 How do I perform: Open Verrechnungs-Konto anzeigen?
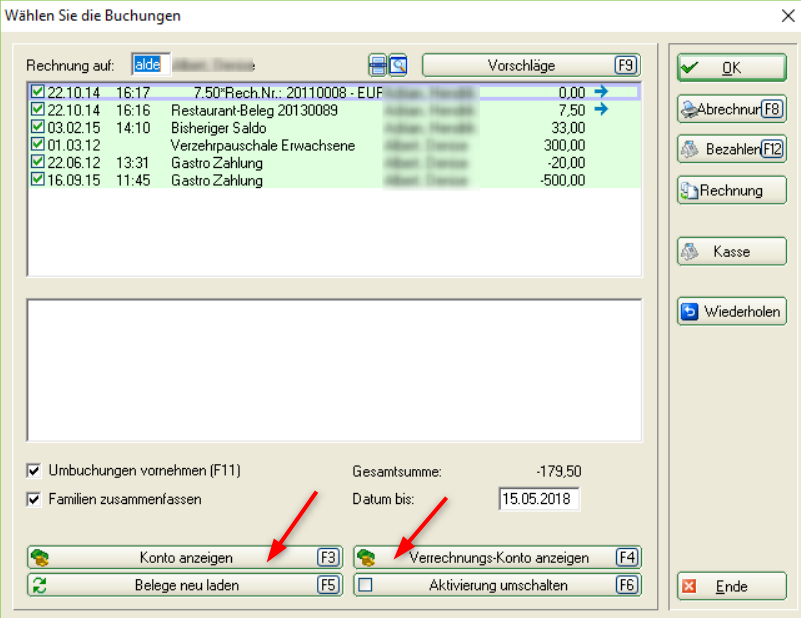[497, 558]
